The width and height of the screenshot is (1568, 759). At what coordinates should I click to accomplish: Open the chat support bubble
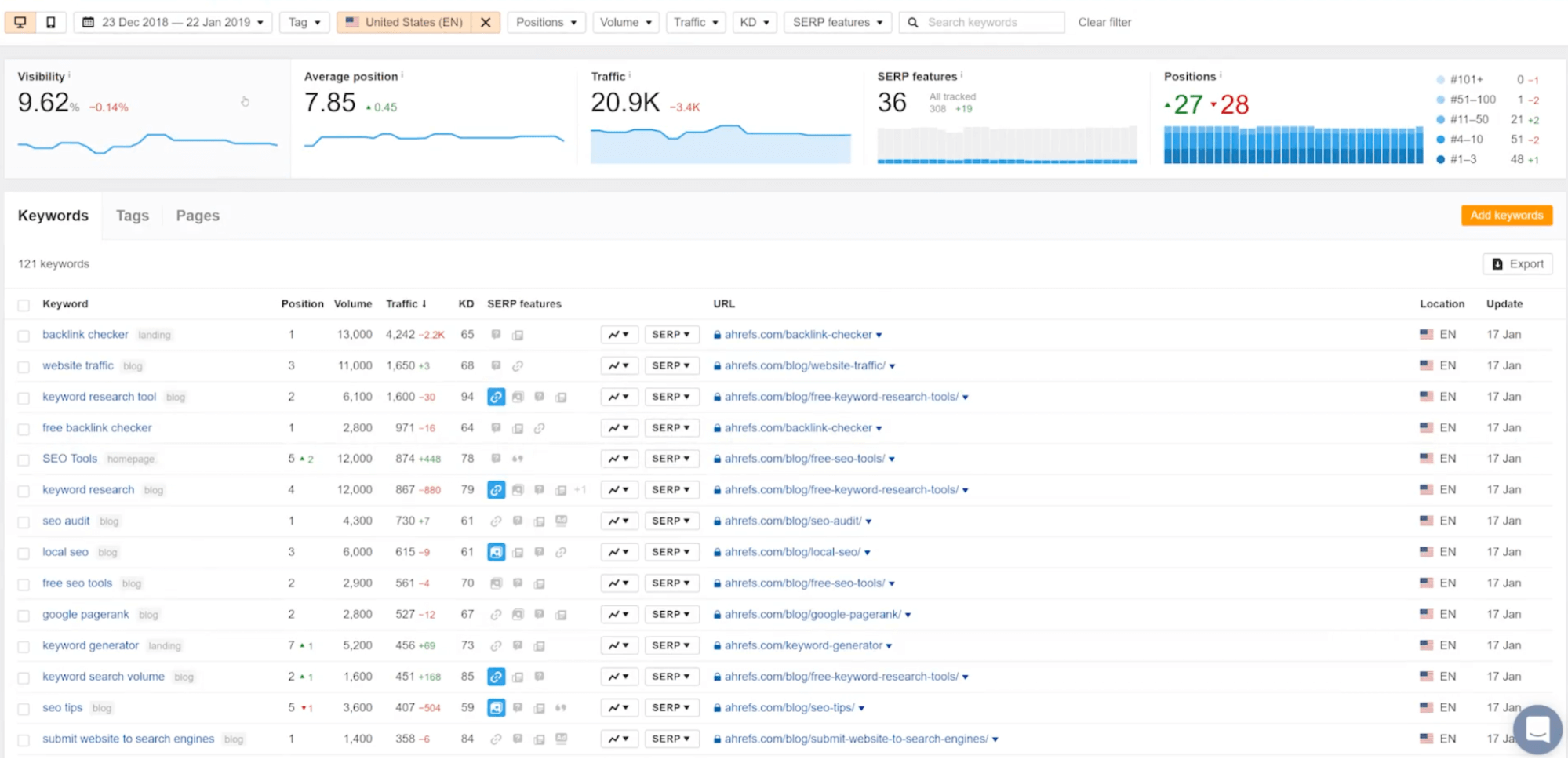click(x=1537, y=728)
